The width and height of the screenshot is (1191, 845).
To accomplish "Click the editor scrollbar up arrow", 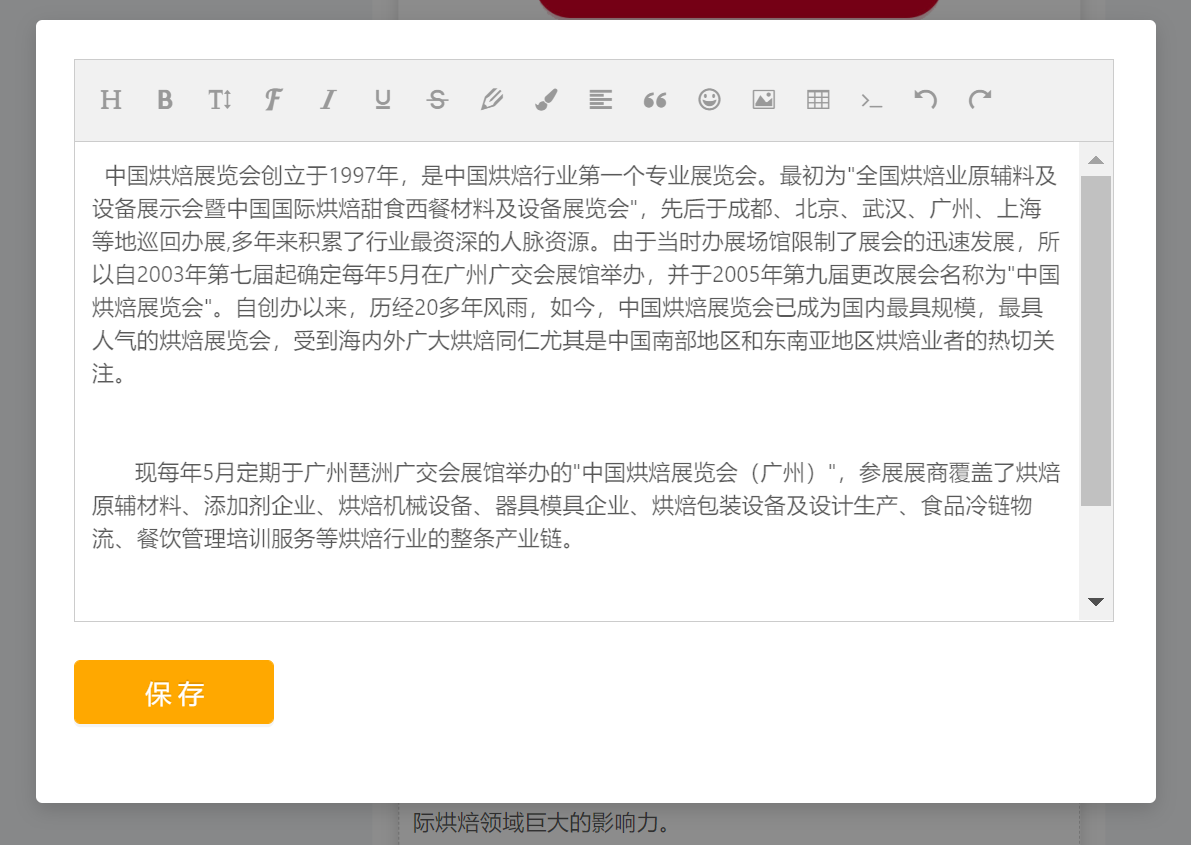I will tap(1095, 160).
